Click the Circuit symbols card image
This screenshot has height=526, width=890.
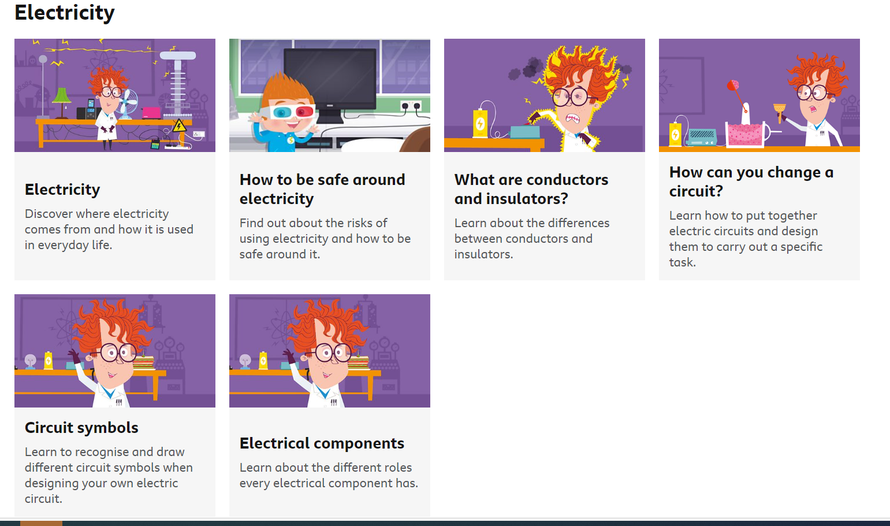114,350
